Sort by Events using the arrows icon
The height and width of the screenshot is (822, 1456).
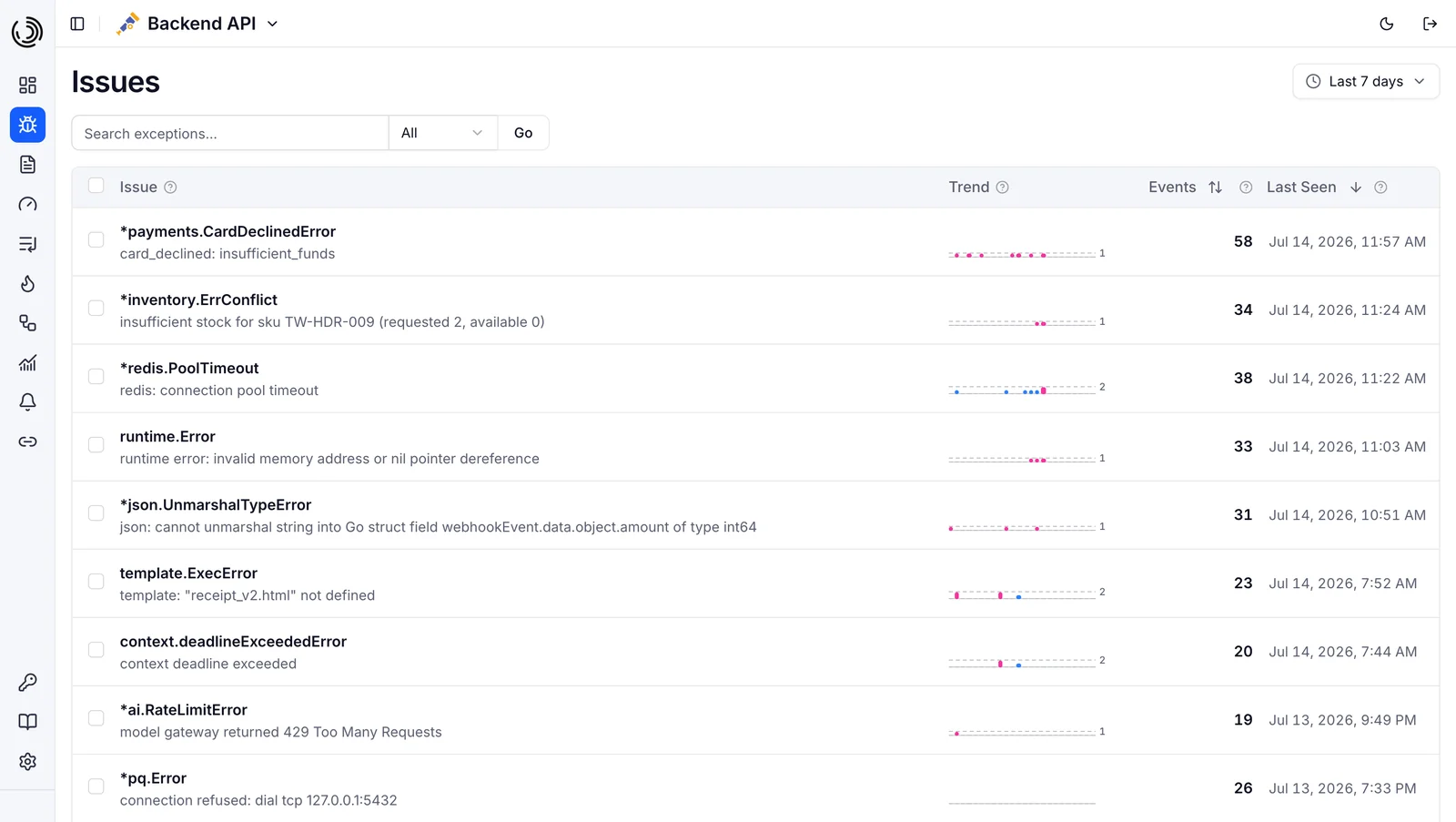tap(1215, 188)
